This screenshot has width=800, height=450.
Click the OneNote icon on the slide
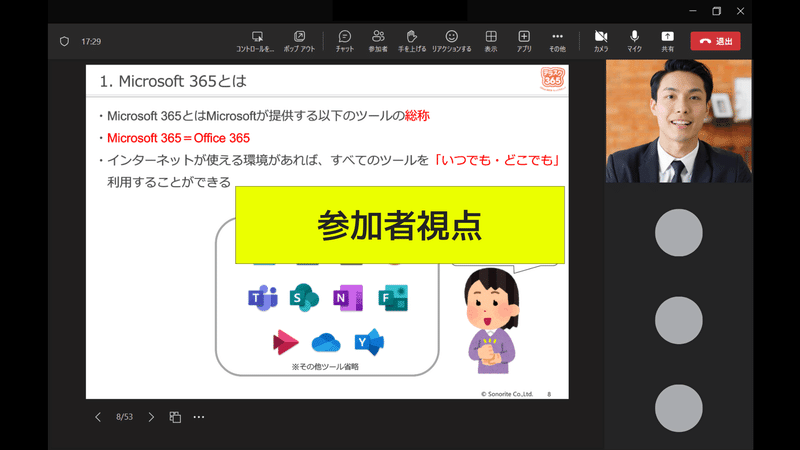[x=348, y=297]
